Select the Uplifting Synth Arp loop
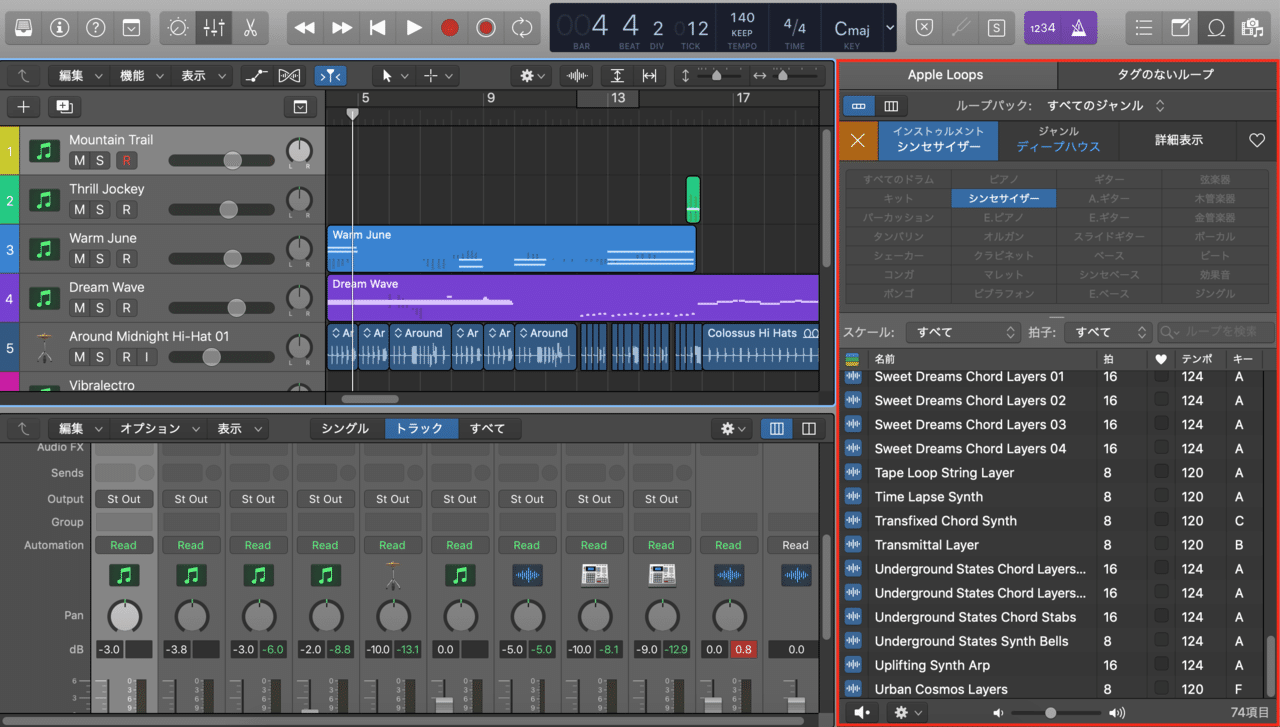Viewport: 1280px width, 727px height. click(x=932, y=665)
